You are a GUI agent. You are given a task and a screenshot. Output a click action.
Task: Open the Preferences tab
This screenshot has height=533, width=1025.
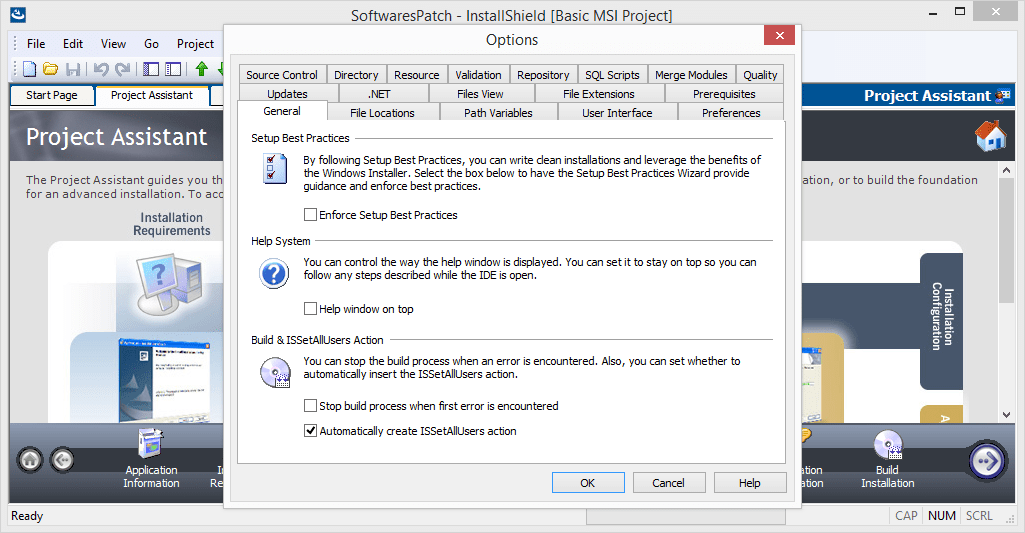731,112
